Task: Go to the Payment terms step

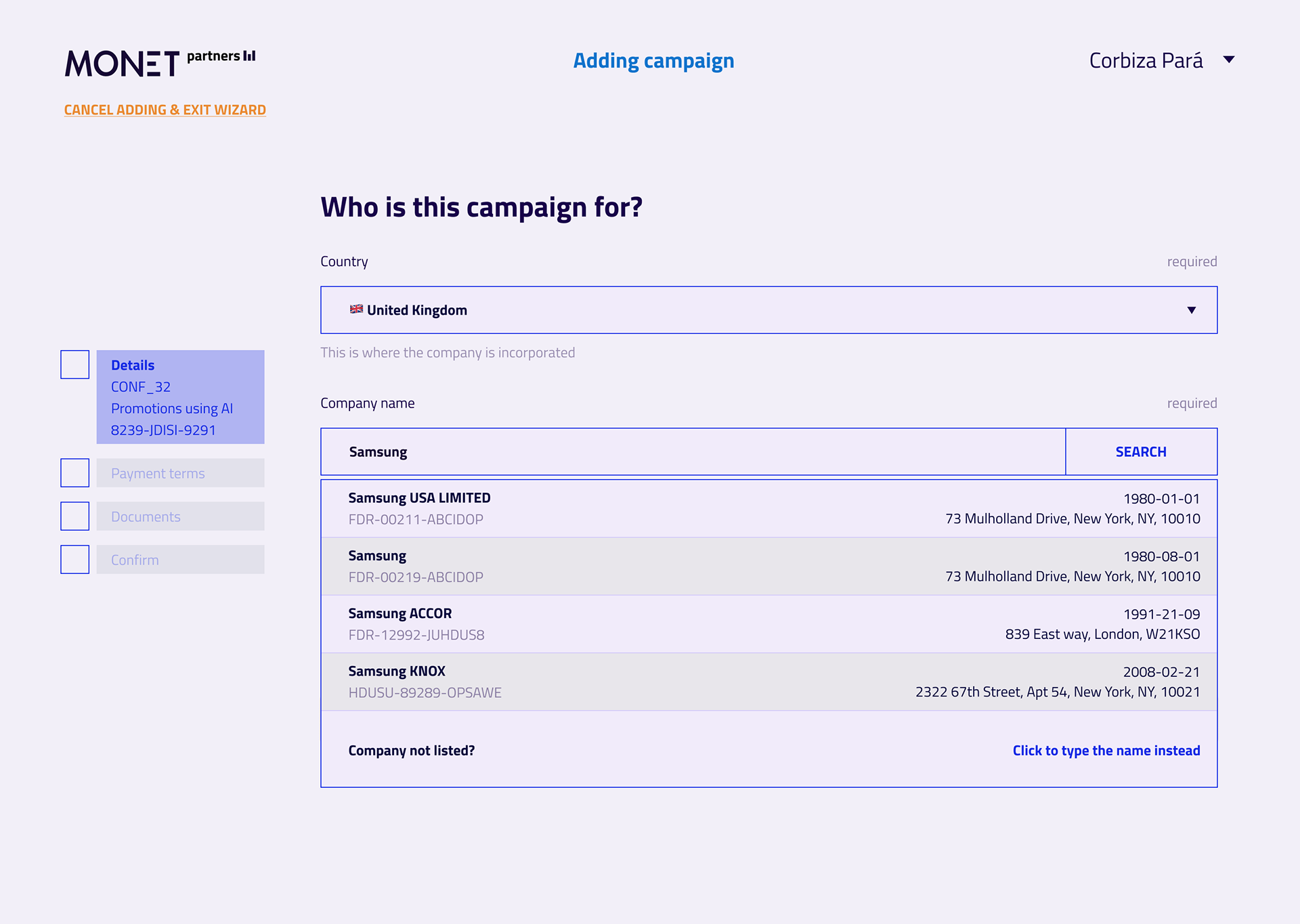Action: (180, 473)
